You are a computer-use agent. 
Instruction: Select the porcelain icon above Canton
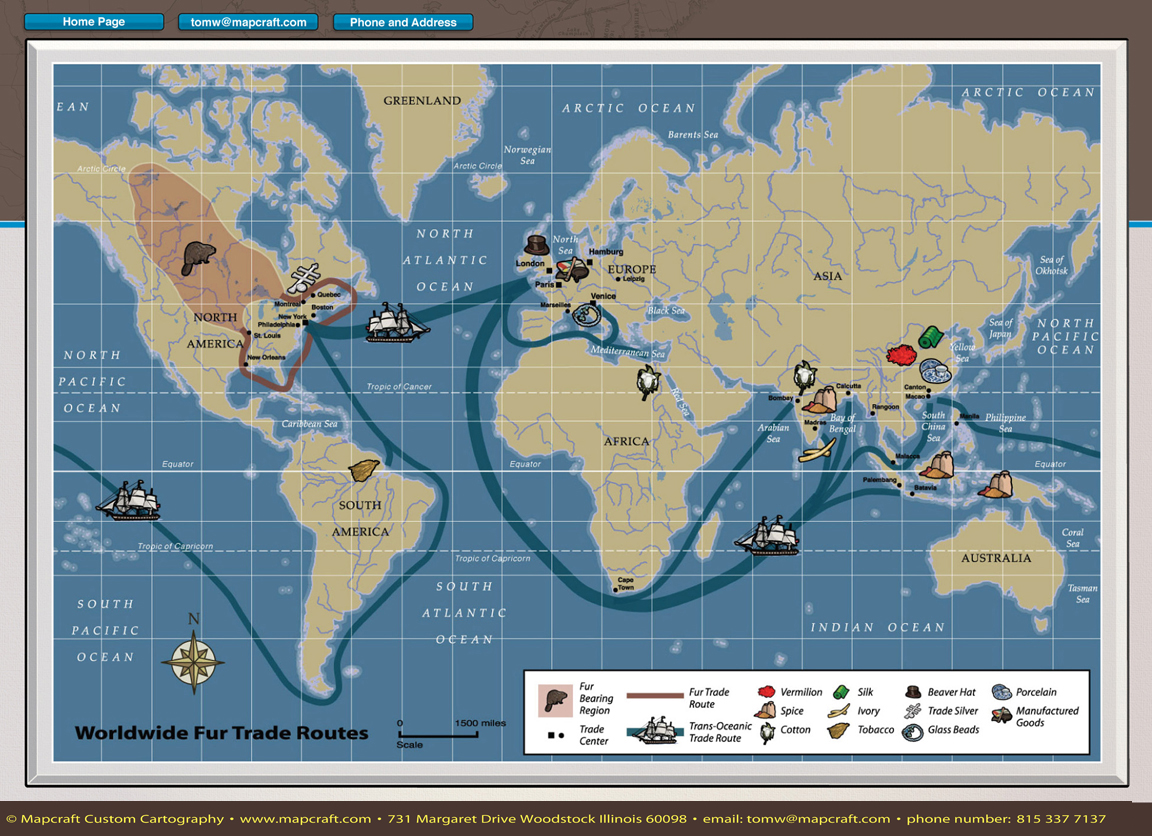(x=935, y=371)
